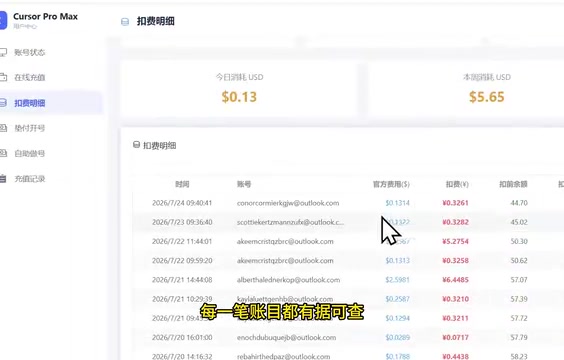
Task: Click official fee $0.1294
Action: 397,318
